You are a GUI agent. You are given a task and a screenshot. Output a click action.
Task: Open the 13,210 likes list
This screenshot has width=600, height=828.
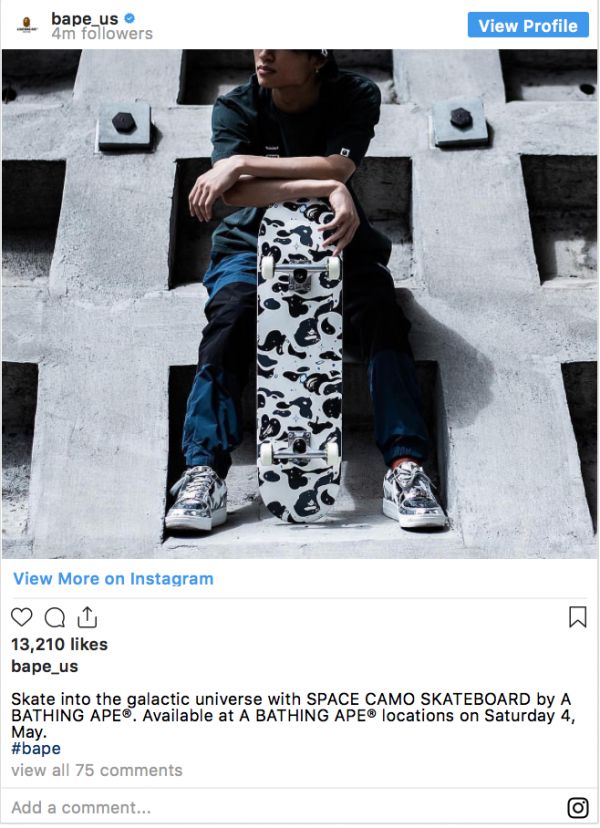click(59, 644)
